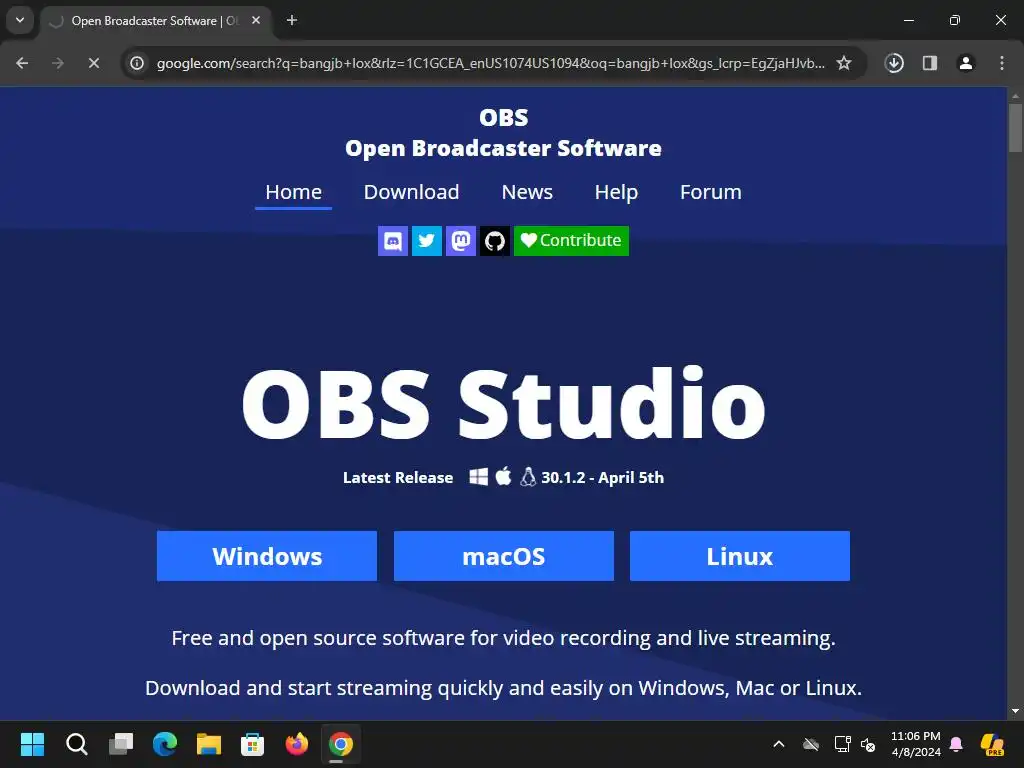This screenshot has width=1024, height=768.
Task: Open the Chrome three-dot menu
Action: (1002, 63)
